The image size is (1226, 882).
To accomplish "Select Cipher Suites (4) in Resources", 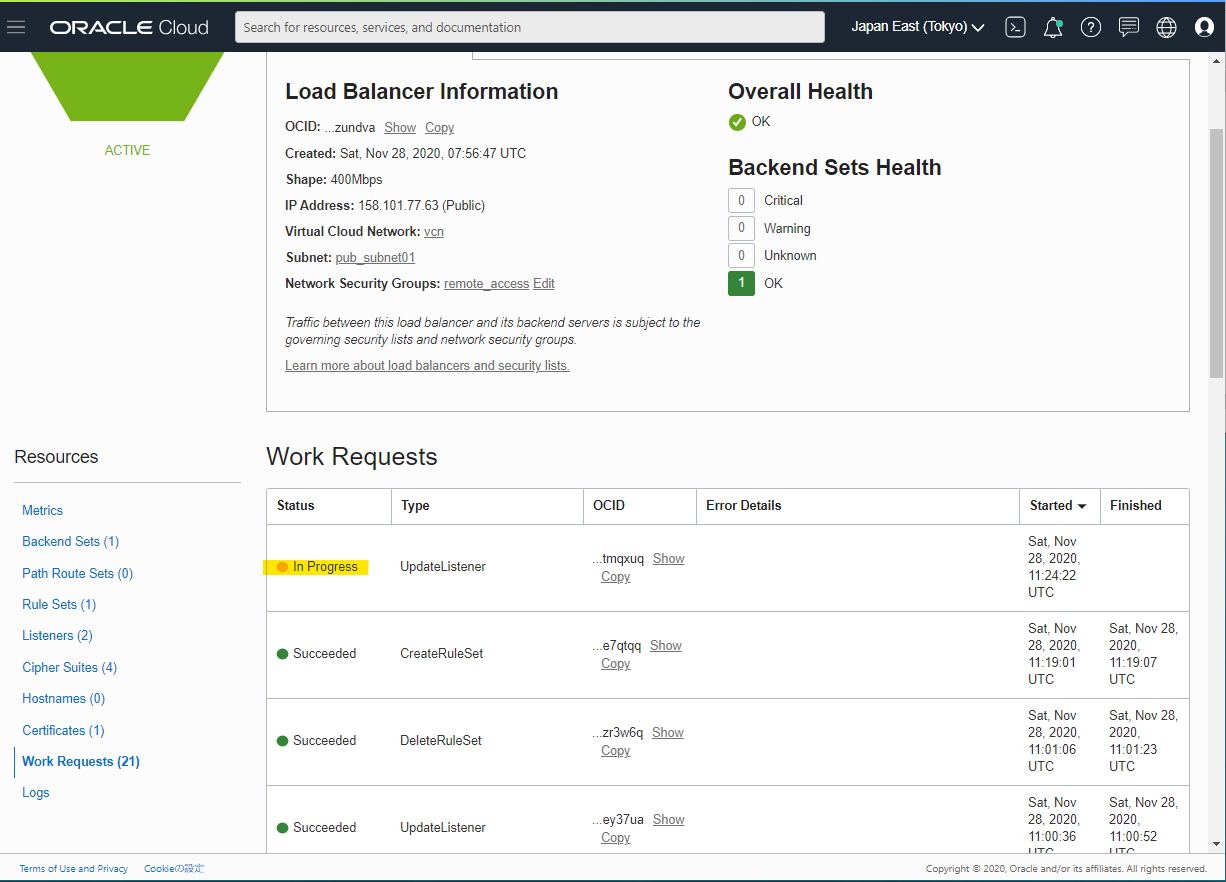I will click(70, 667).
